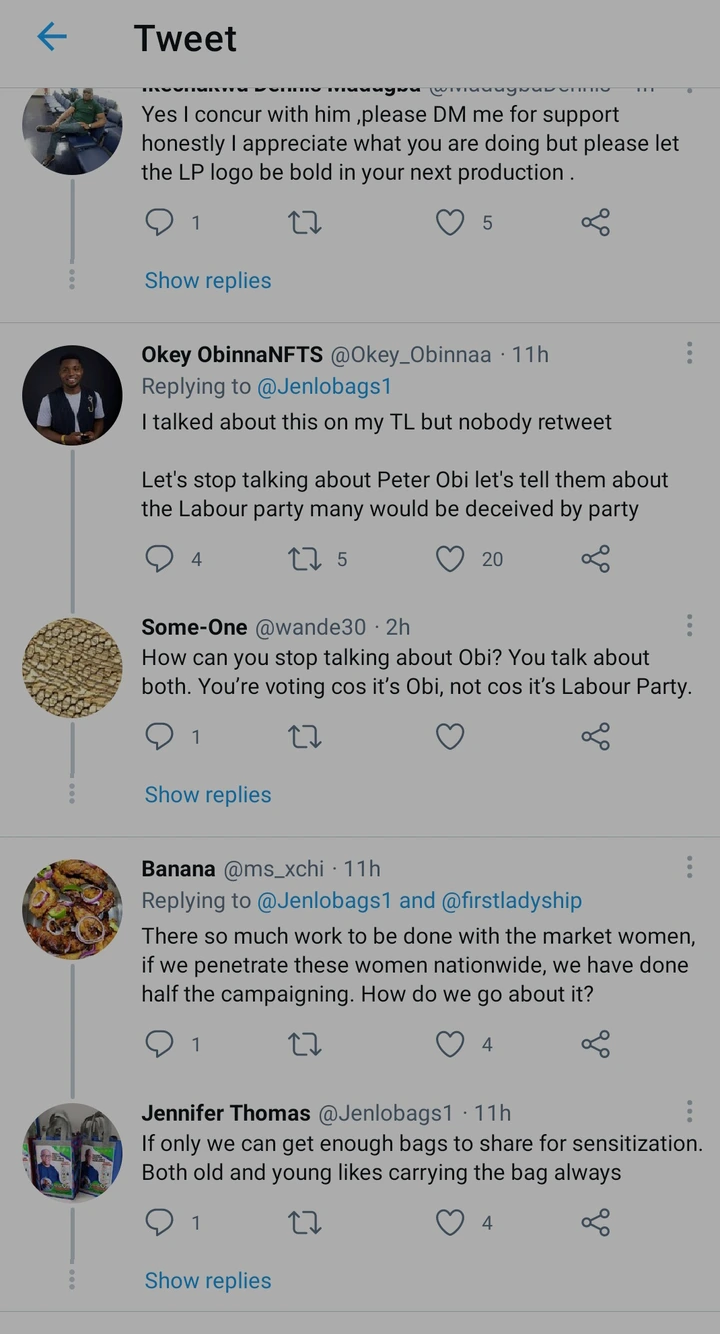Show replies under Some-One's tweet
720x1334 pixels.
(x=208, y=795)
